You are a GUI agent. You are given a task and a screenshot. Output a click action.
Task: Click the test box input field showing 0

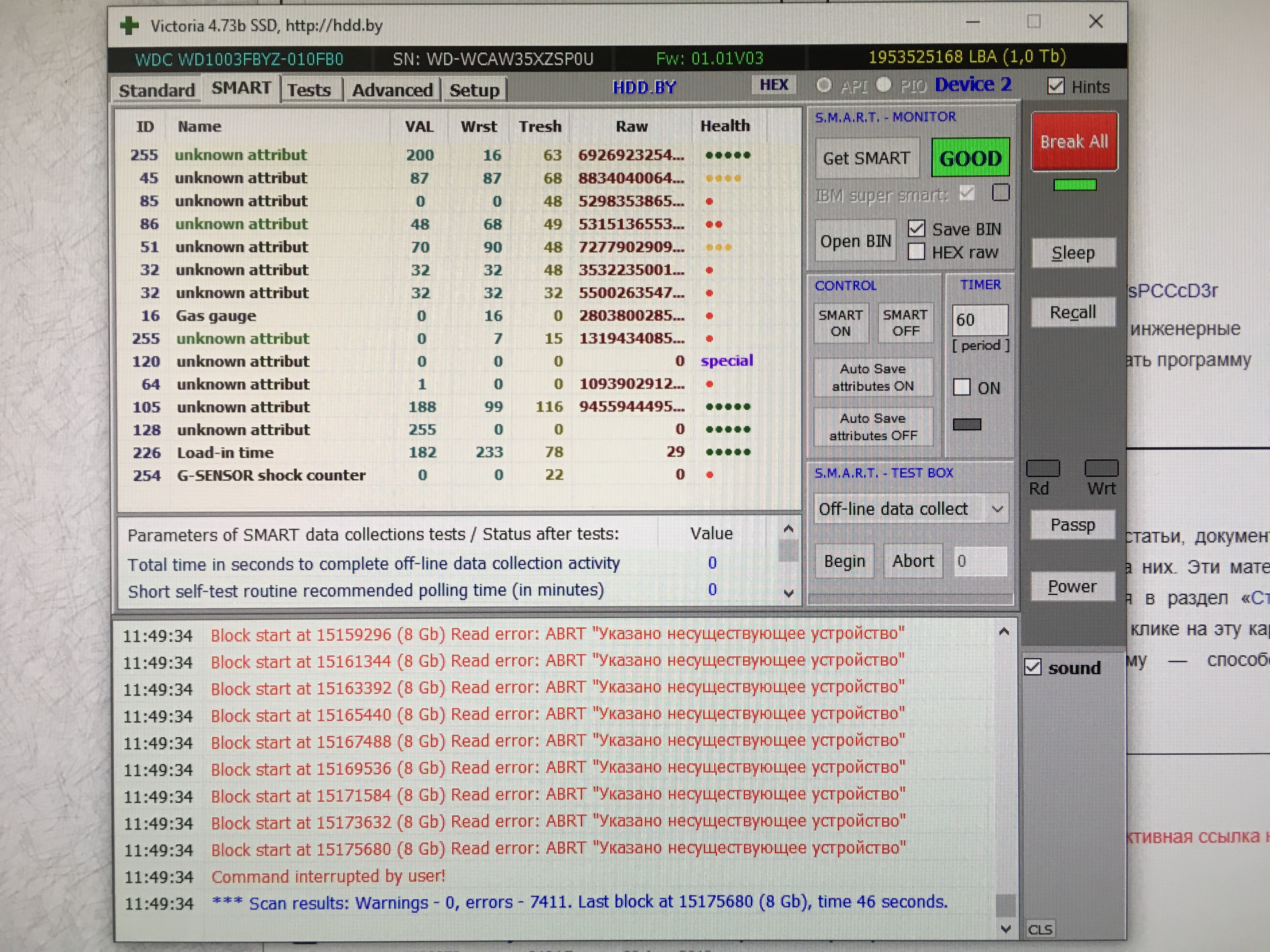point(980,561)
